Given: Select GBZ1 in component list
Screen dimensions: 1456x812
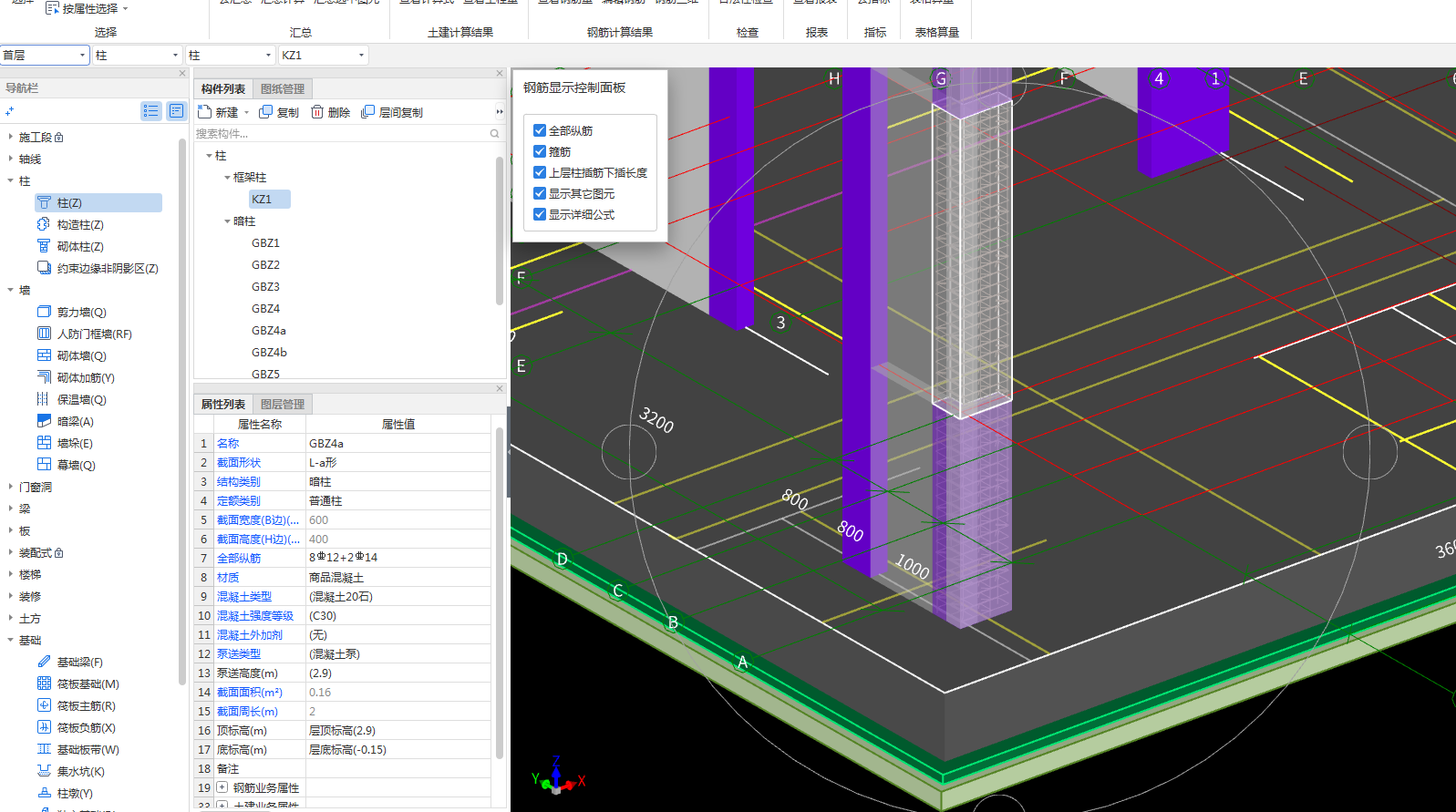Looking at the screenshot, I should pos(265,242).
